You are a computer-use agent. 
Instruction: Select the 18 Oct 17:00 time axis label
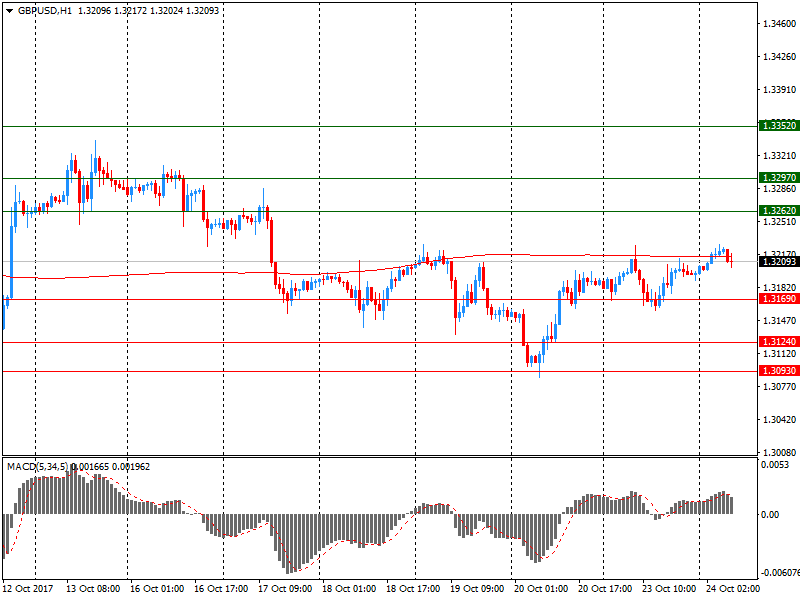coord(413,589)
